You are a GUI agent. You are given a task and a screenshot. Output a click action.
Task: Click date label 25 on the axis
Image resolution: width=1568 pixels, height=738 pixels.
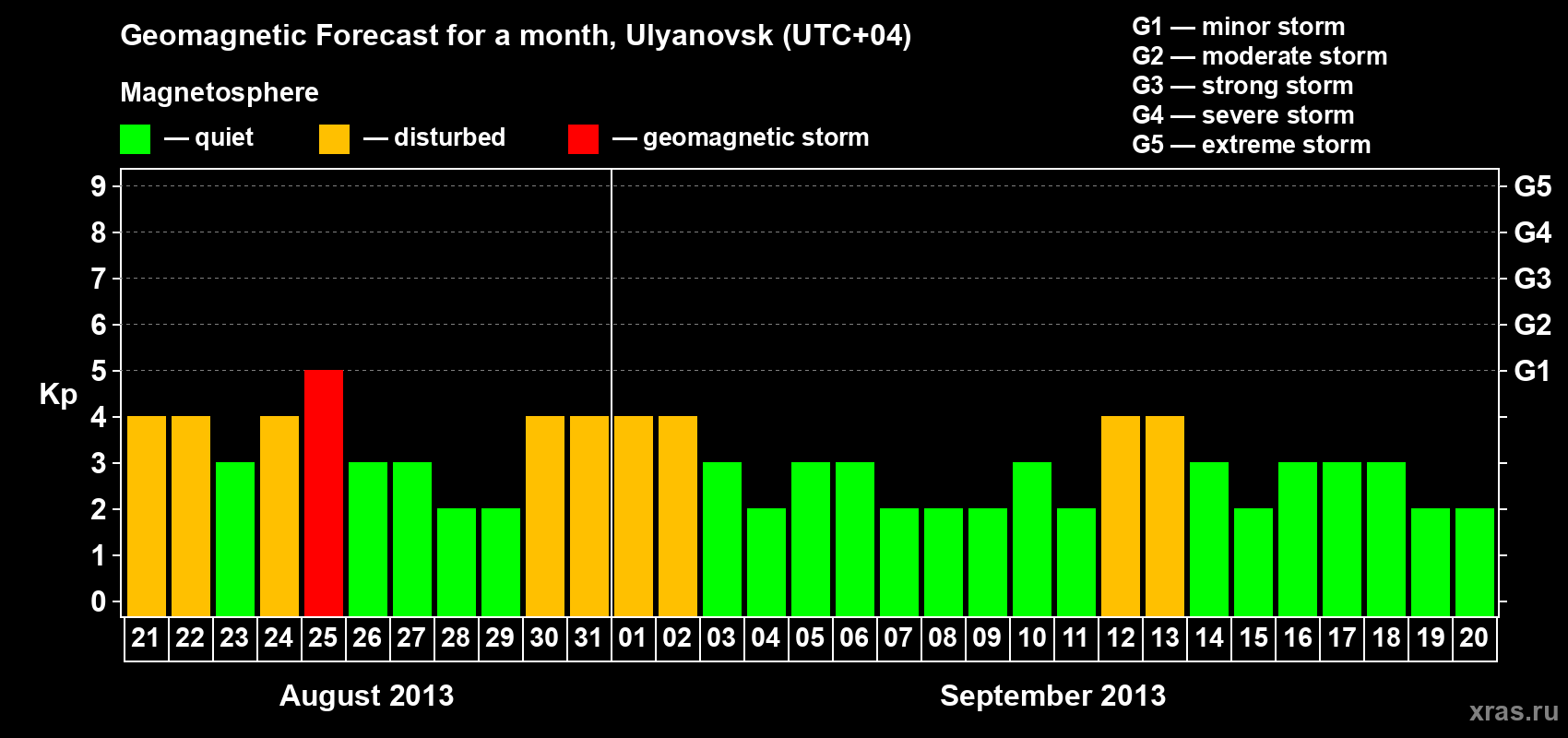(x=323, y=637)
